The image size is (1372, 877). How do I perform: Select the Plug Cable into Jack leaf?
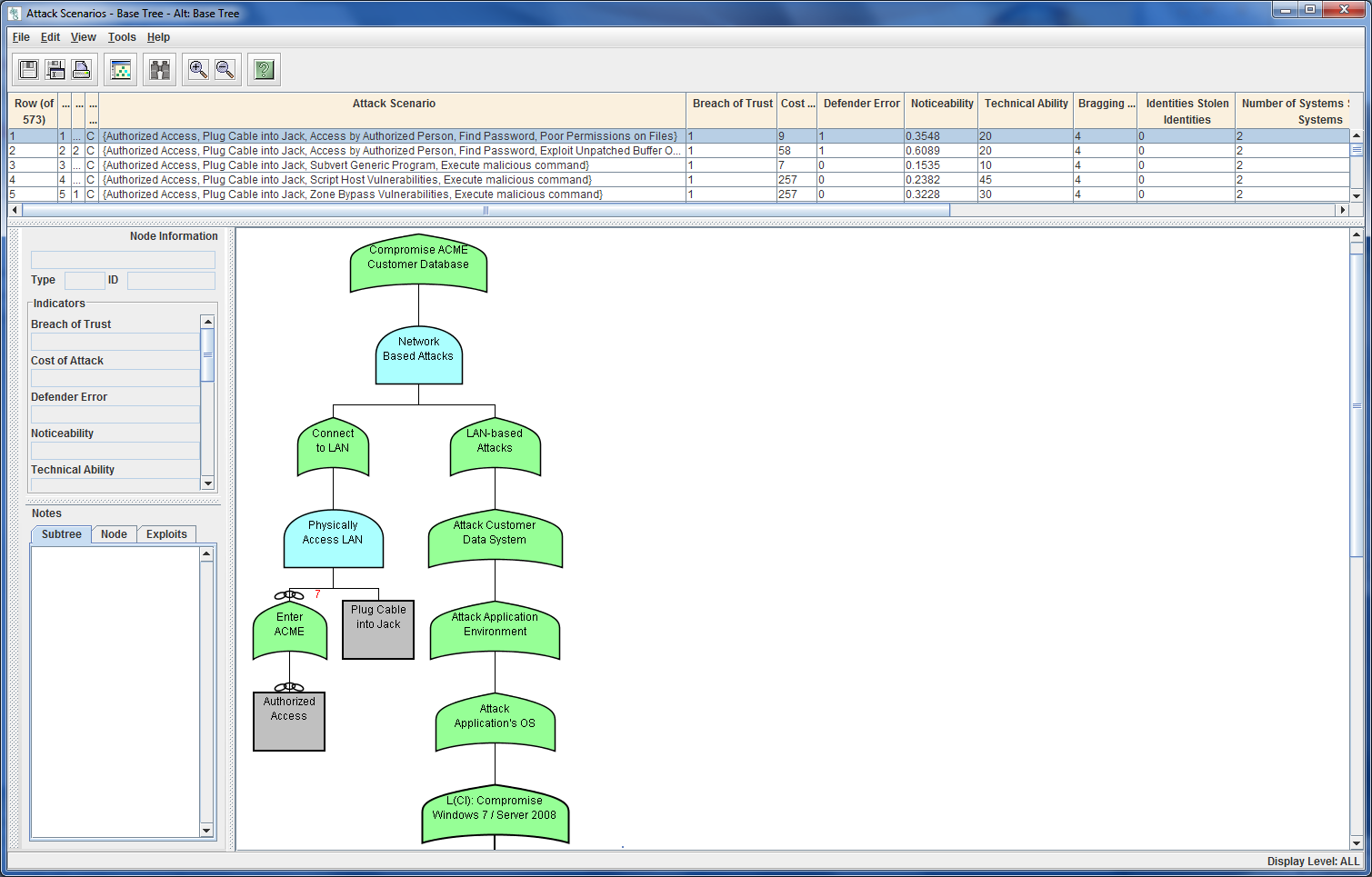click(x=378, y=629)
